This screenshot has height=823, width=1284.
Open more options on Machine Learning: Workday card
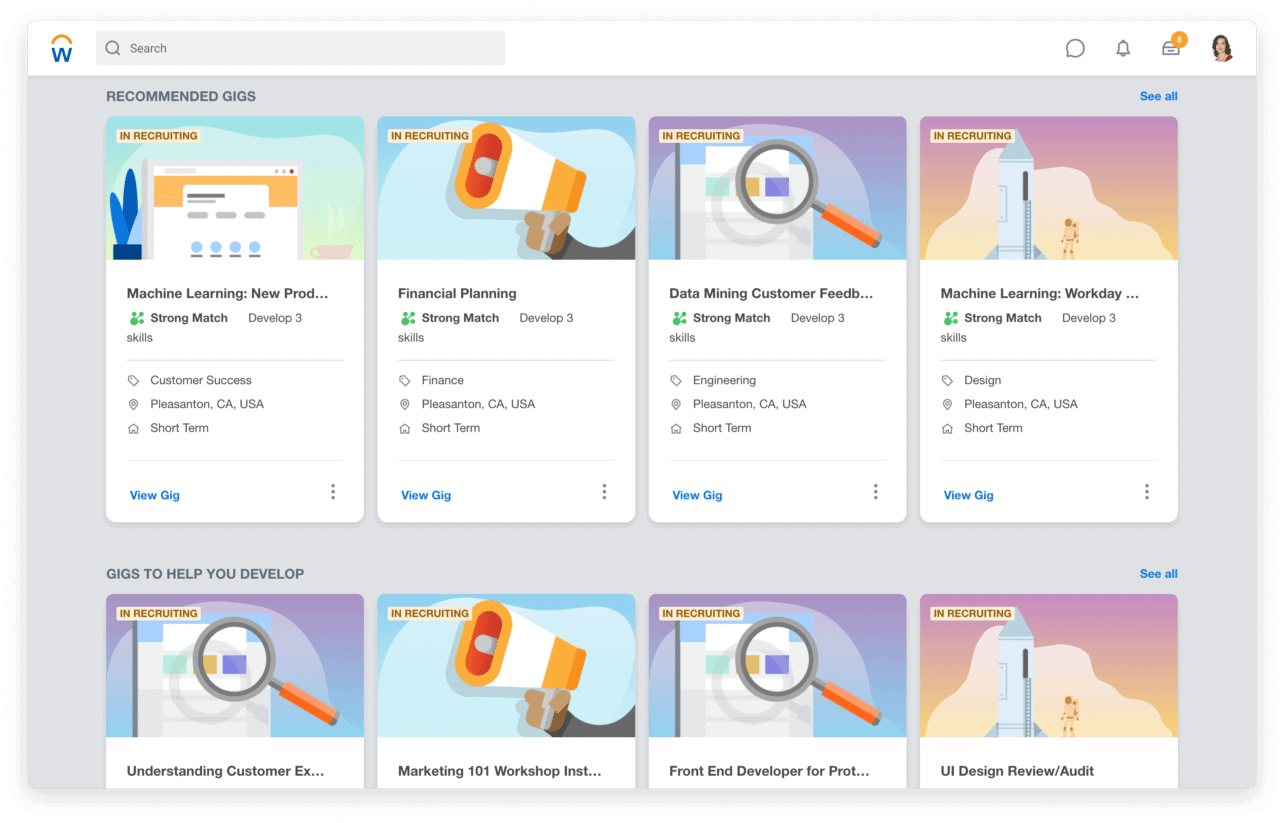(1147, 492)
